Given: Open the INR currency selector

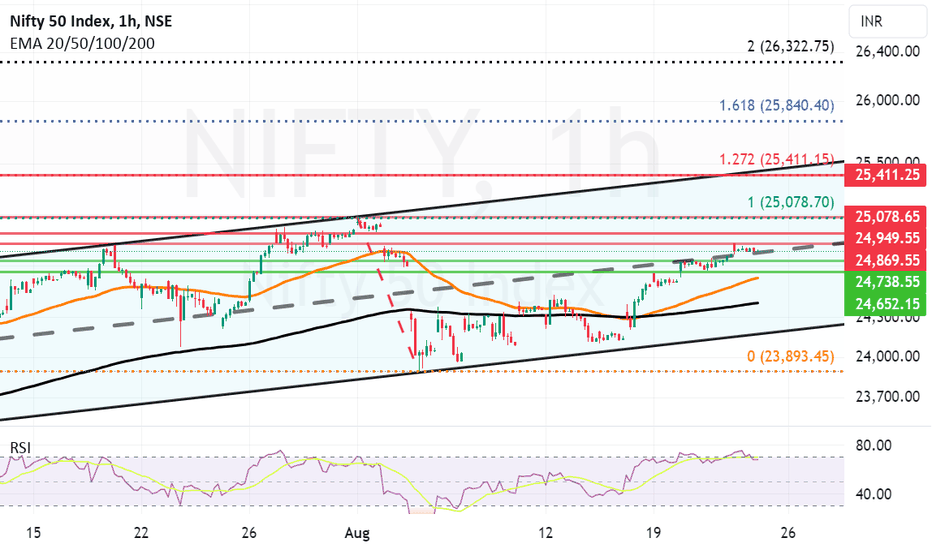Looking at the screenshot, I should coord(887,21).
